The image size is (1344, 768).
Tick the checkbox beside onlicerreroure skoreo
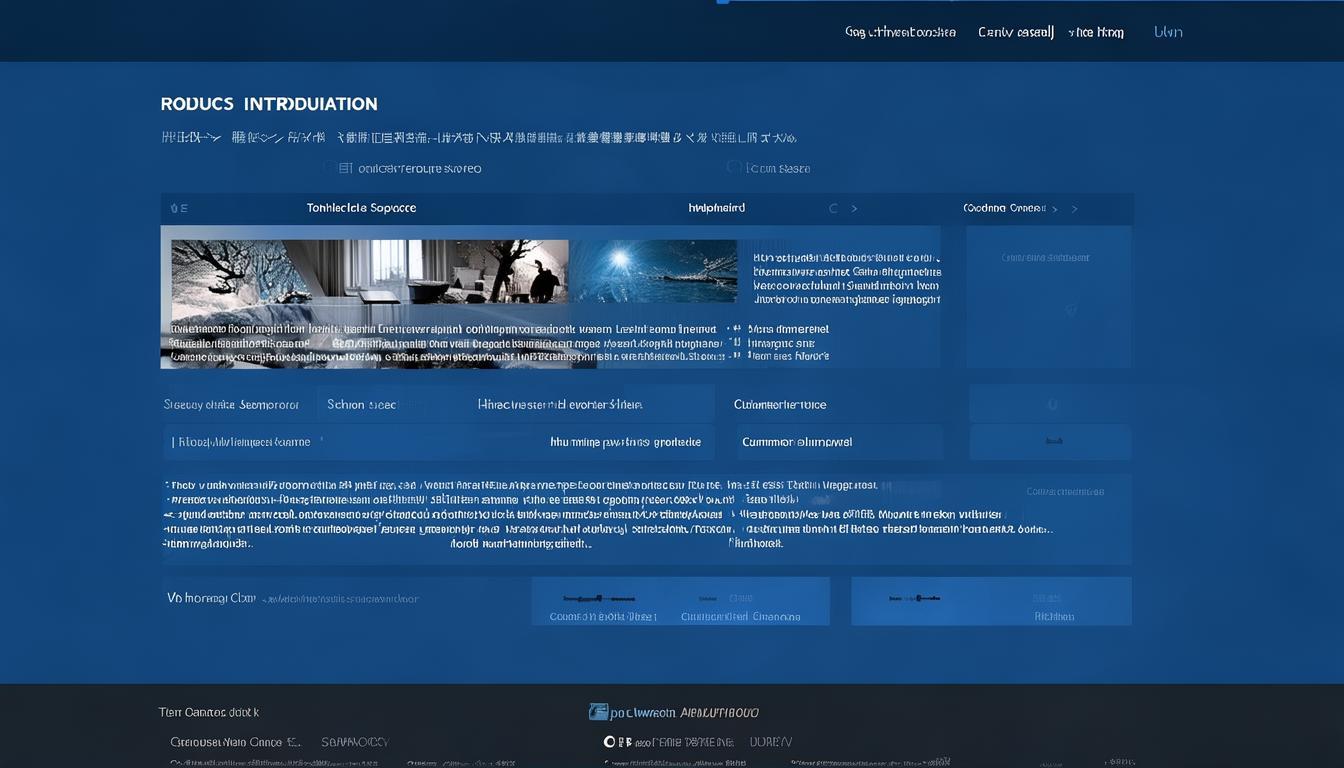pos(344,168)
